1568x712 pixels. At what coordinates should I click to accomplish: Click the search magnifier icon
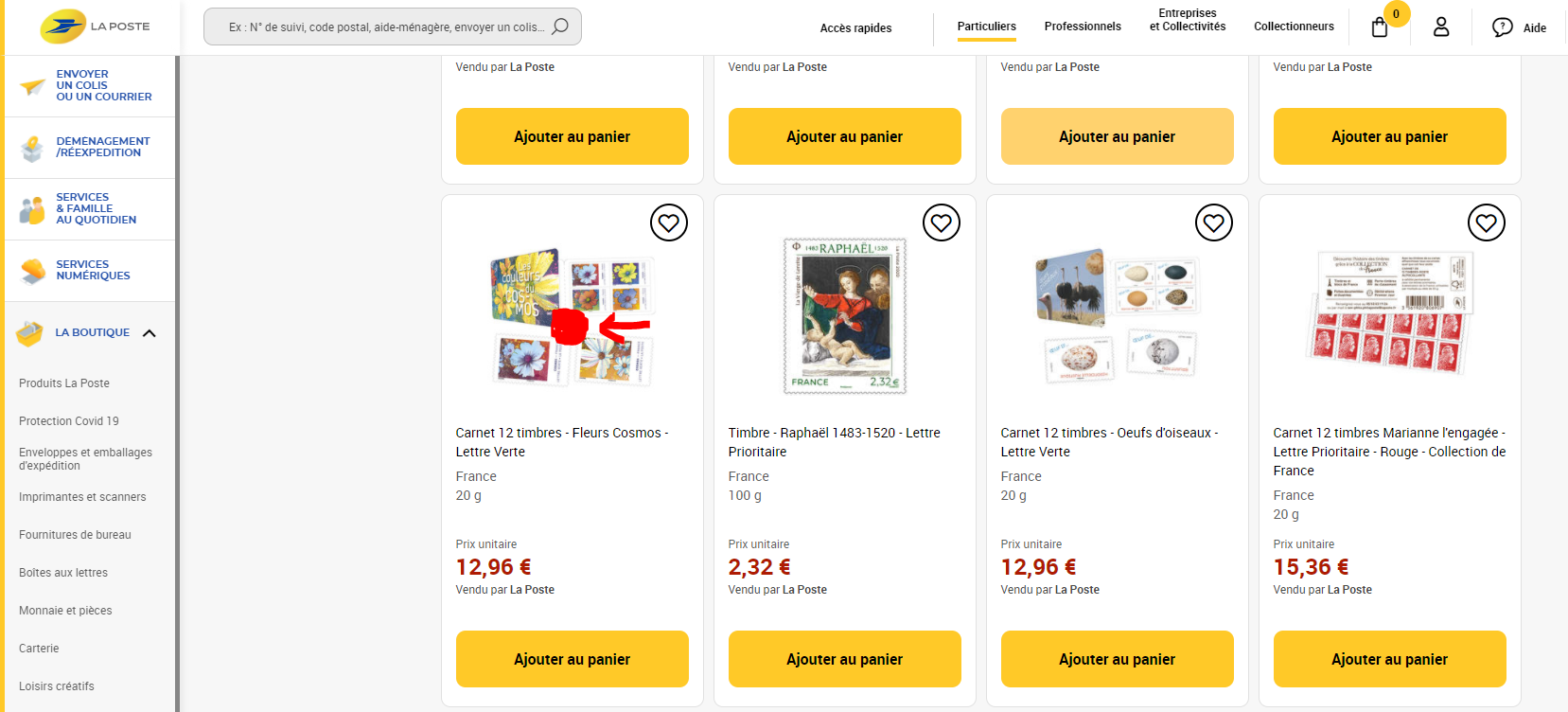[560, 27]
